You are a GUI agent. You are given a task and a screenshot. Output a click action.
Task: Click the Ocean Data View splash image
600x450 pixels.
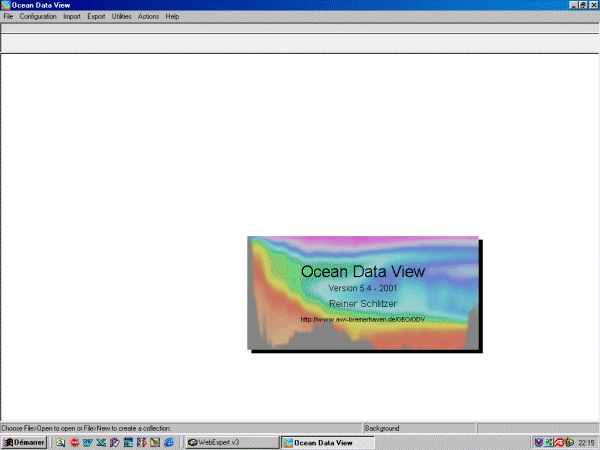[x=363, y=293]
